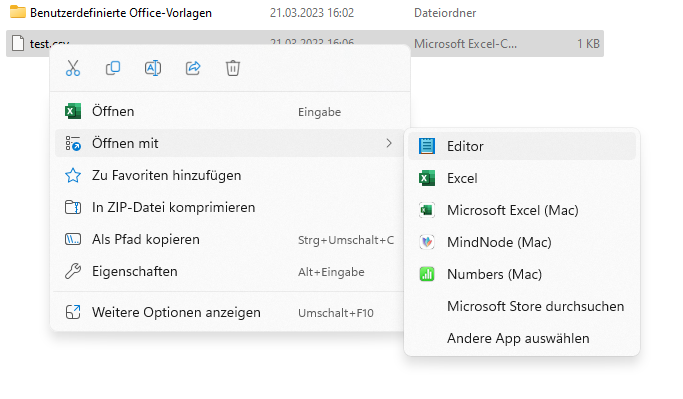Viewport: 683px width, 399px height.
Task: Click the Microsoft Excel (Mac) icon
Action: 427,210
